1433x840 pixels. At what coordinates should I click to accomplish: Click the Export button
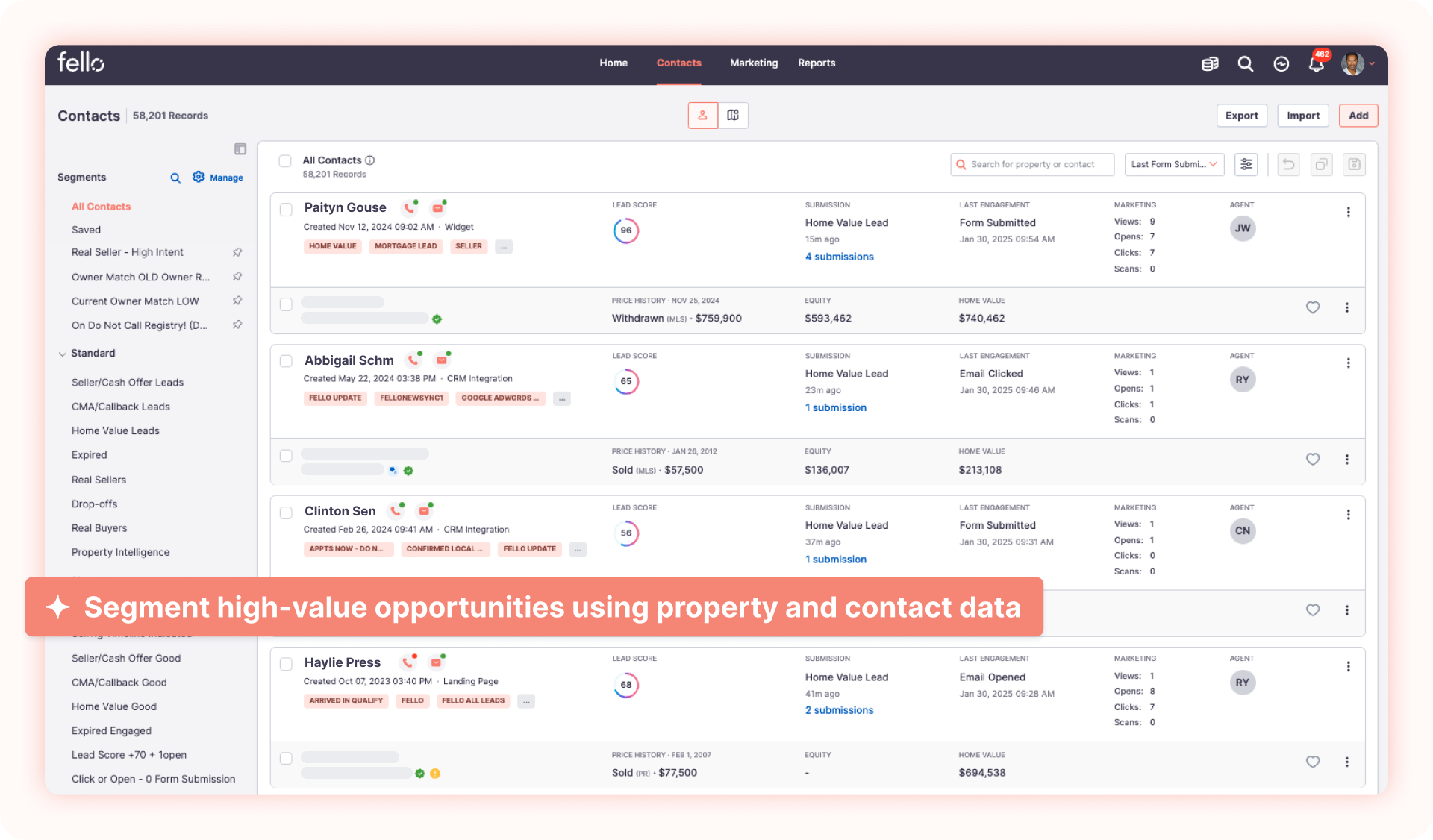pyautogui.click(x=1242, y=116)
